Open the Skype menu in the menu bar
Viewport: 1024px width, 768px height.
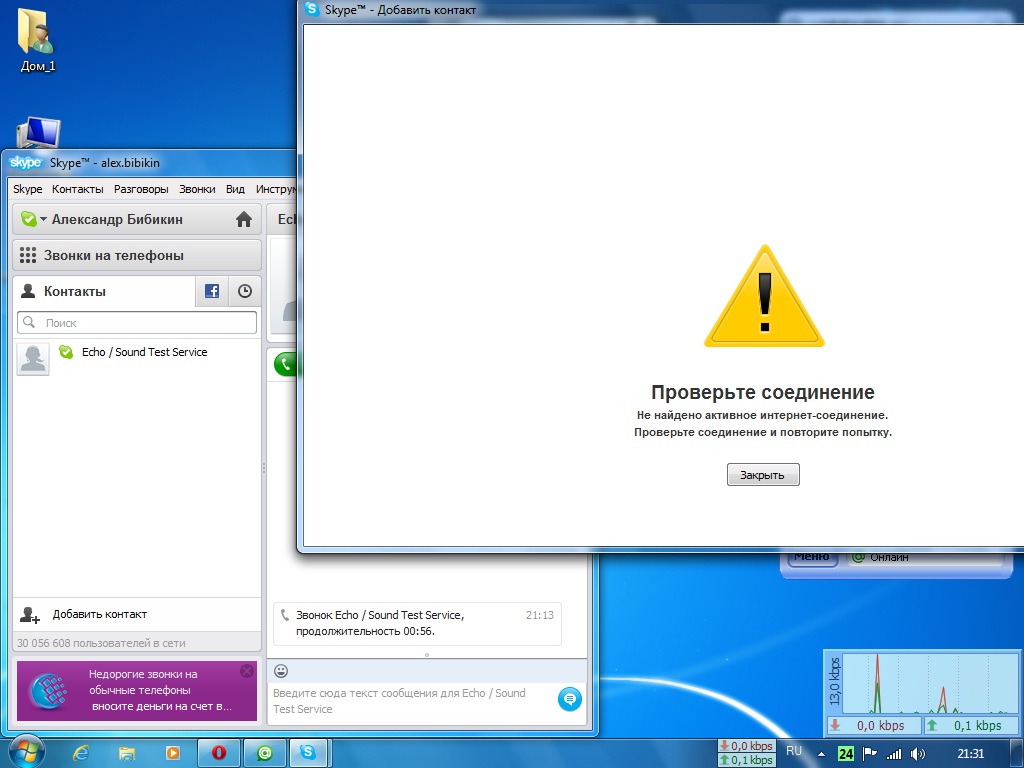[x=27, y=189]
